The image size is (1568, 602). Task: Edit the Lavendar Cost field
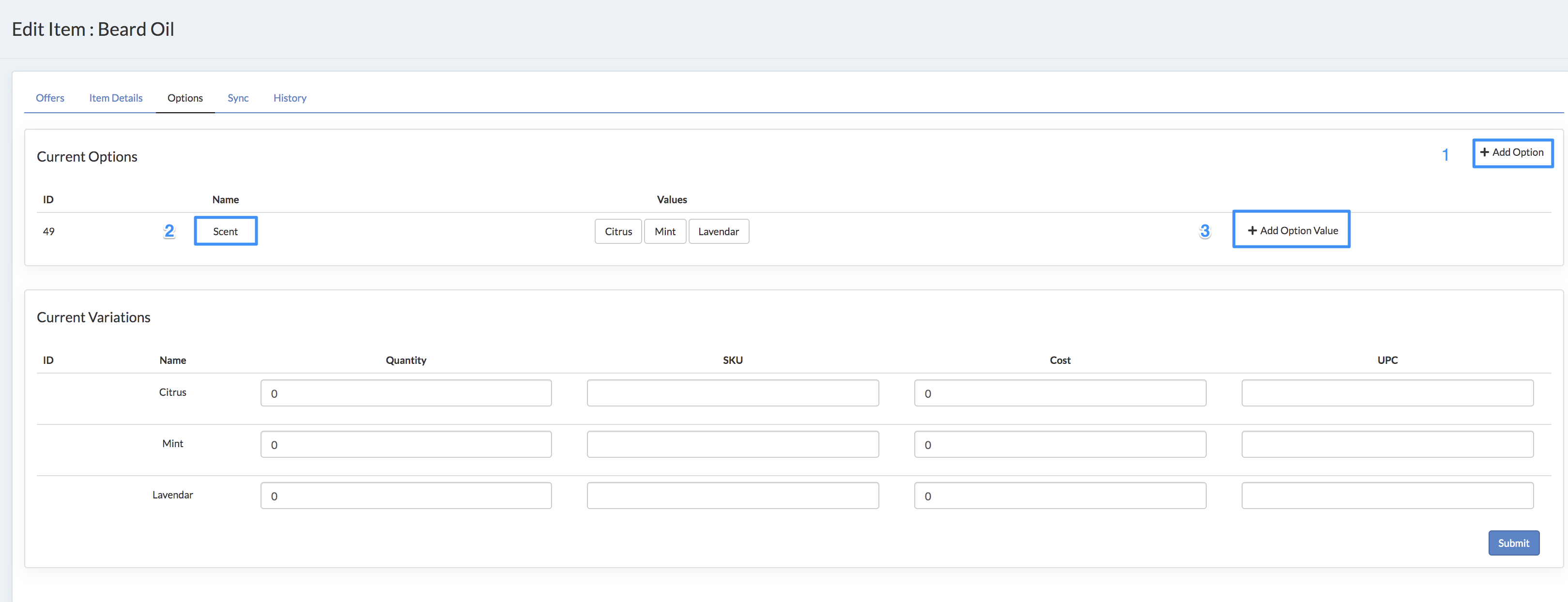tap(1060, 496)
